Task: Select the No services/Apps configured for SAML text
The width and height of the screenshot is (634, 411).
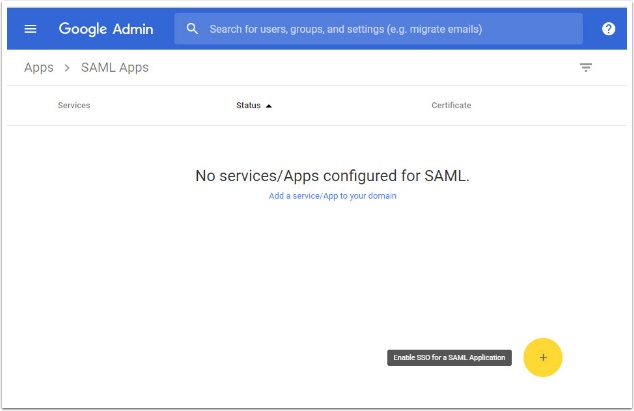Action: [x=332, y=176]
